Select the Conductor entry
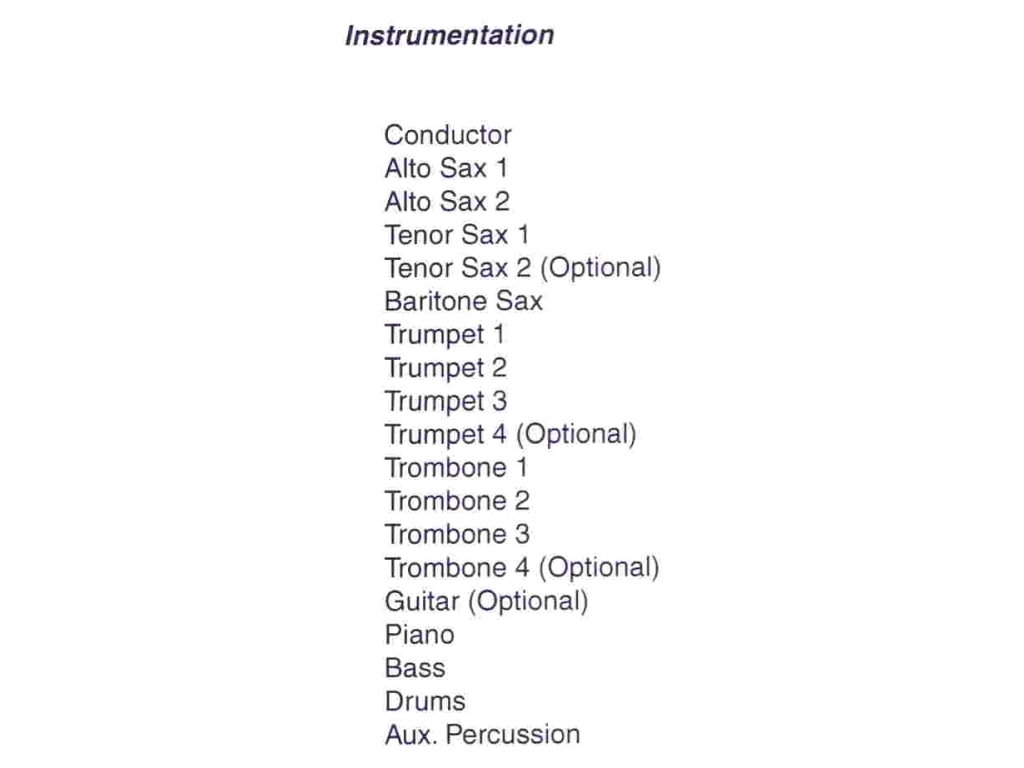Viewport: 1024px width, 768px height. coord(448,135)
